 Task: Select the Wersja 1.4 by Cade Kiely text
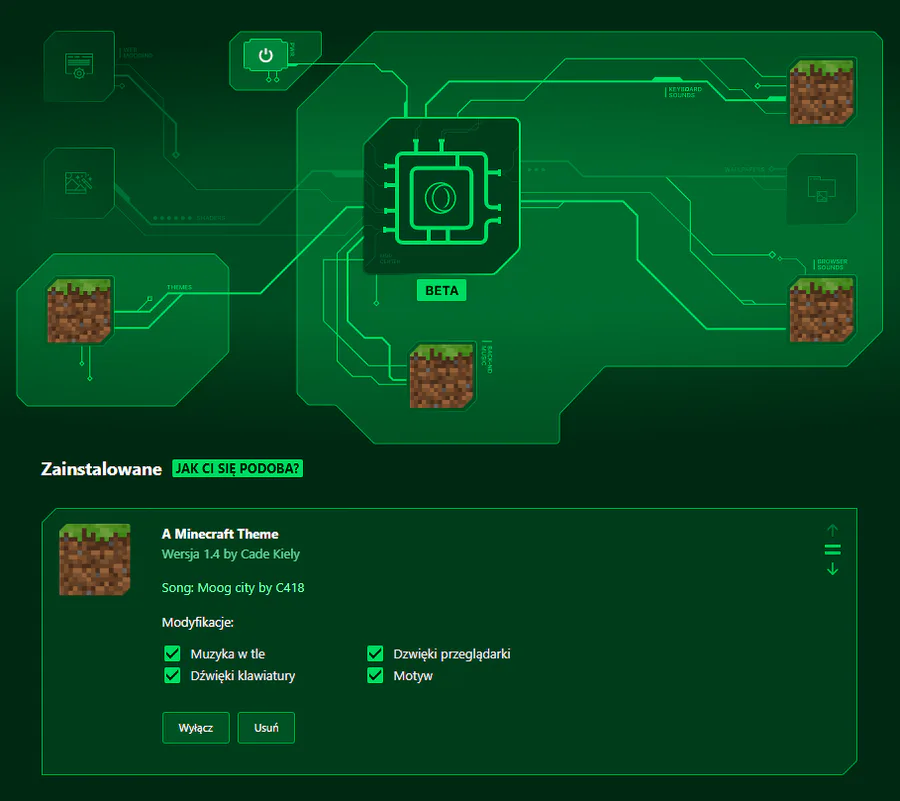pos(231,554)
